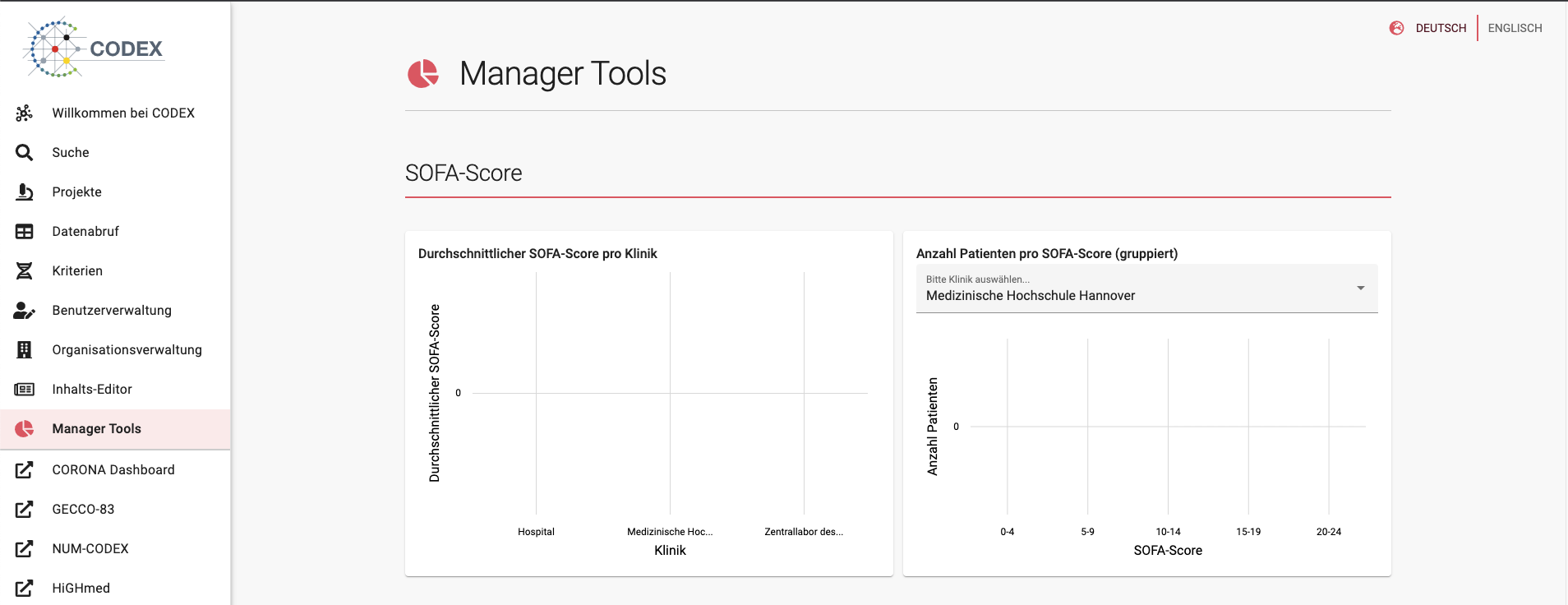The image size is (1568, 605).
Task: Click the microscope icon next to Projekte
Action: click(25, 192)
